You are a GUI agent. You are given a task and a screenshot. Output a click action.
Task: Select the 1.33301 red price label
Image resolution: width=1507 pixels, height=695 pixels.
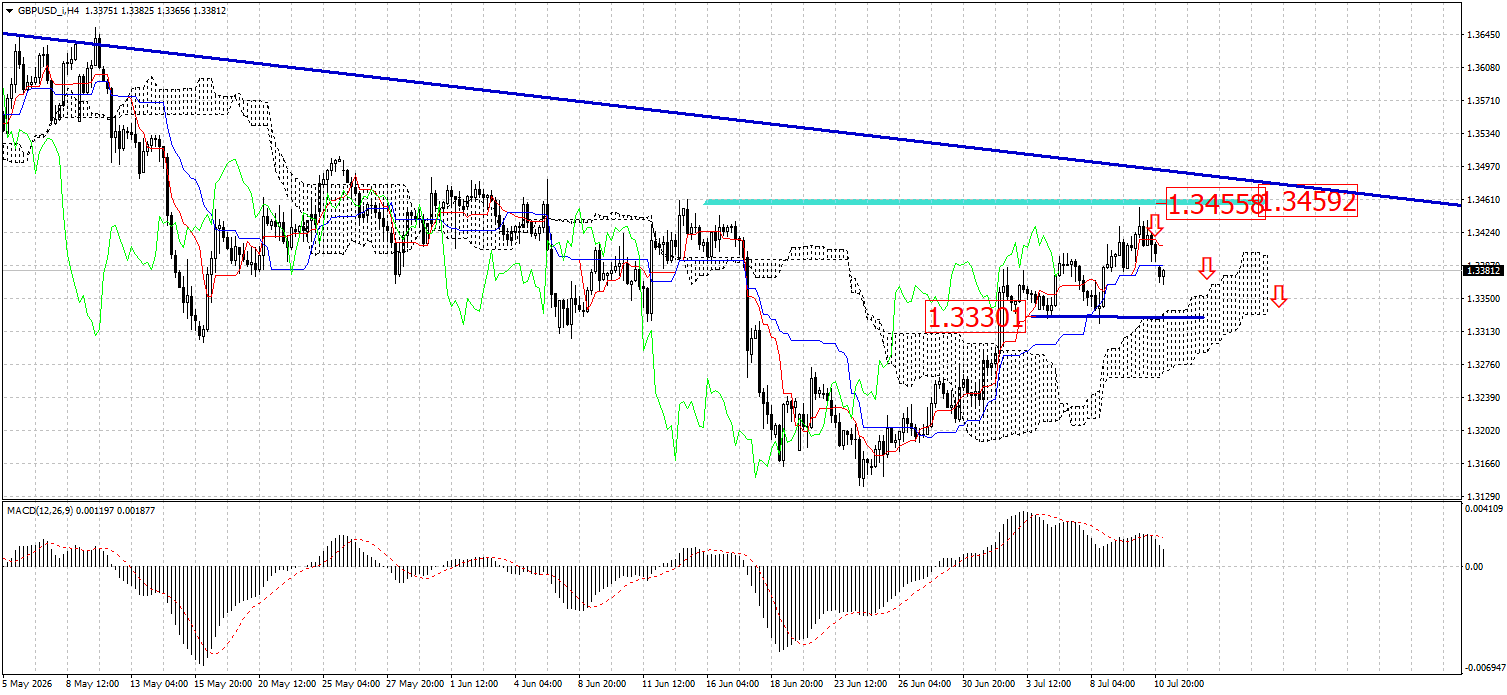tap(976, 318)
